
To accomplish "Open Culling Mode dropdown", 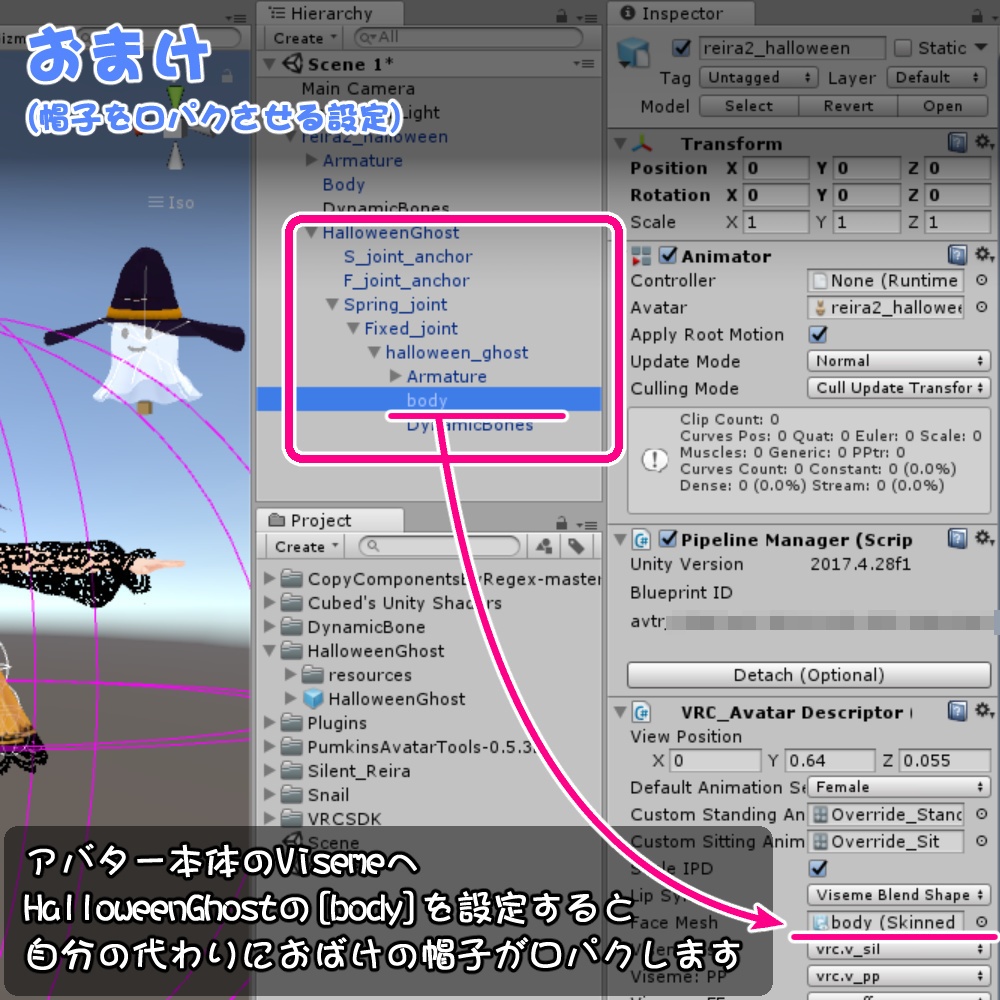I will (898, 387).
